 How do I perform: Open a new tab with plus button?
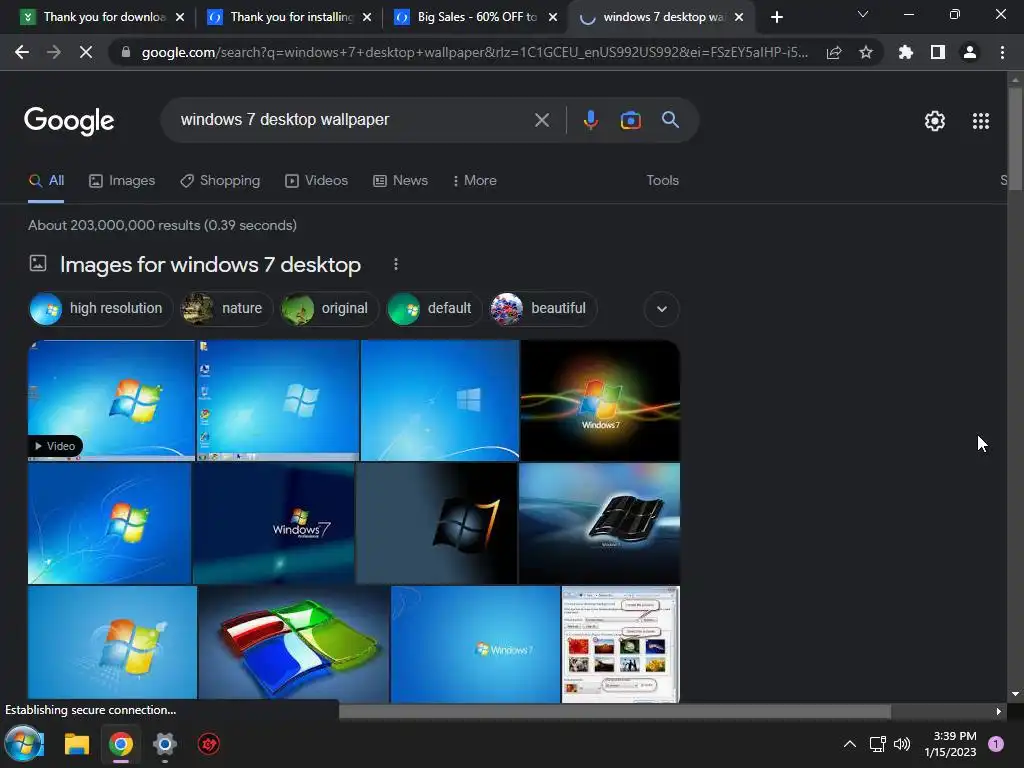tap(776, 17)
